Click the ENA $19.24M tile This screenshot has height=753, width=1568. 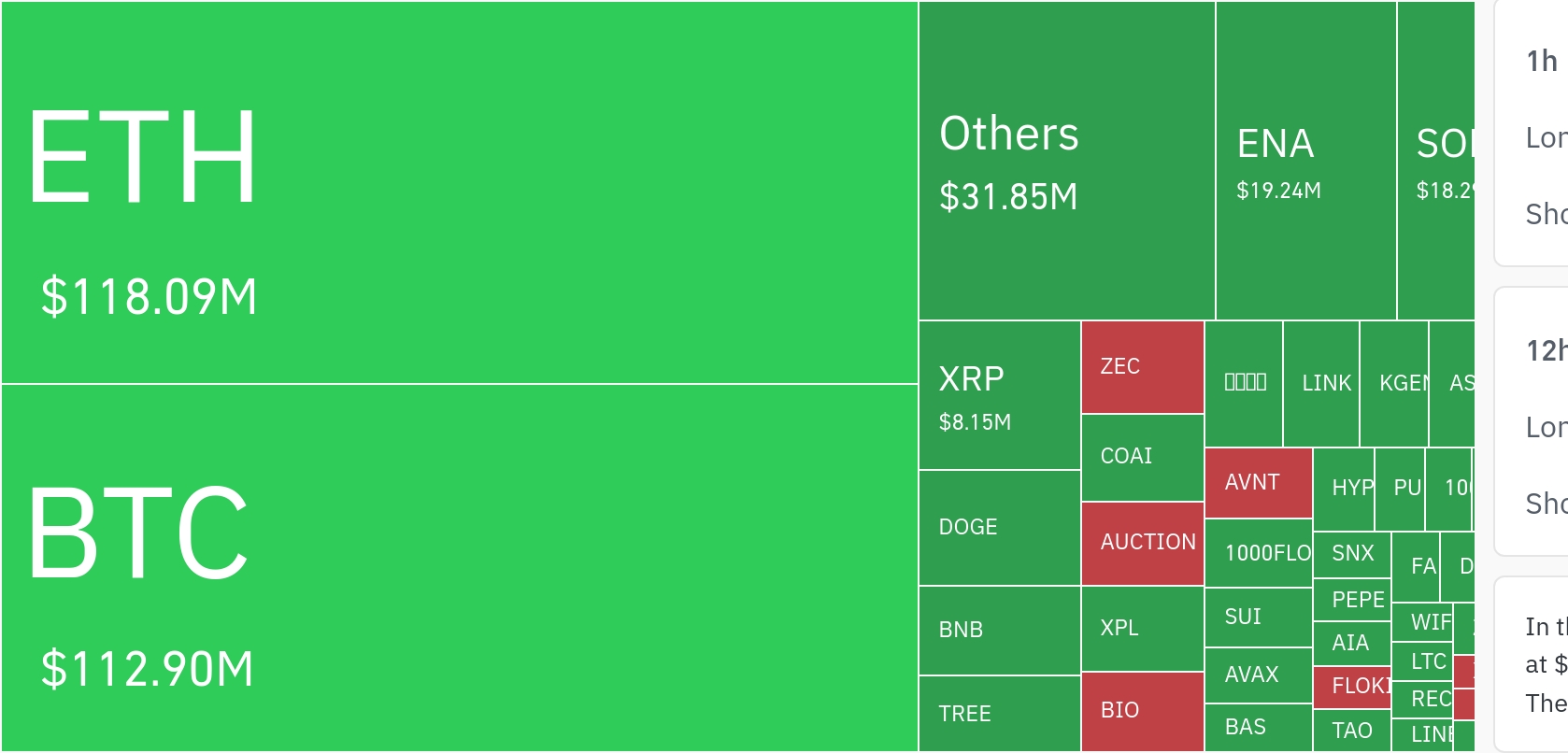(x=1305, y=161)
